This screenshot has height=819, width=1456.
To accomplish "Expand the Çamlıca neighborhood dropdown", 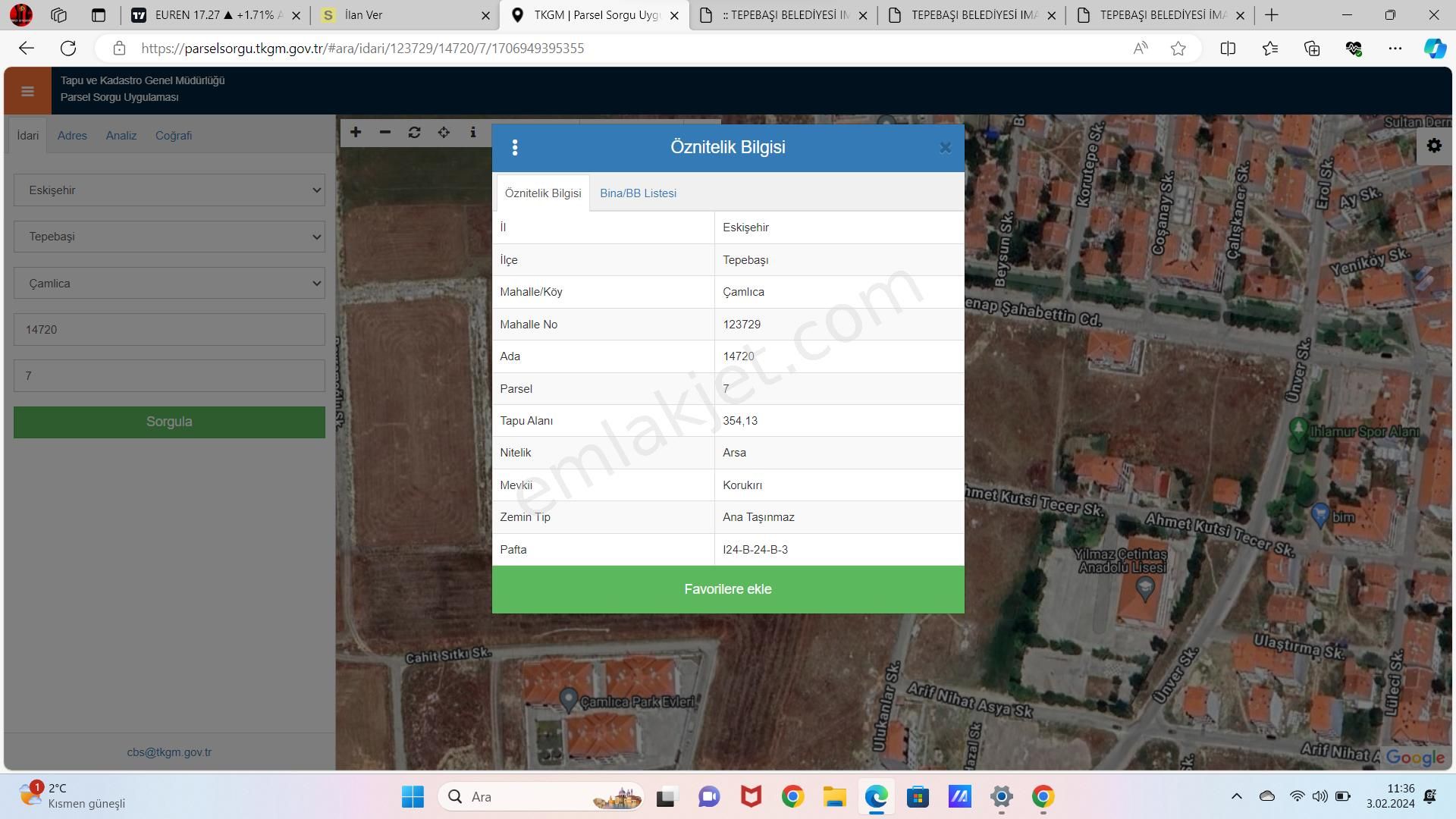I will pos(169,284).
